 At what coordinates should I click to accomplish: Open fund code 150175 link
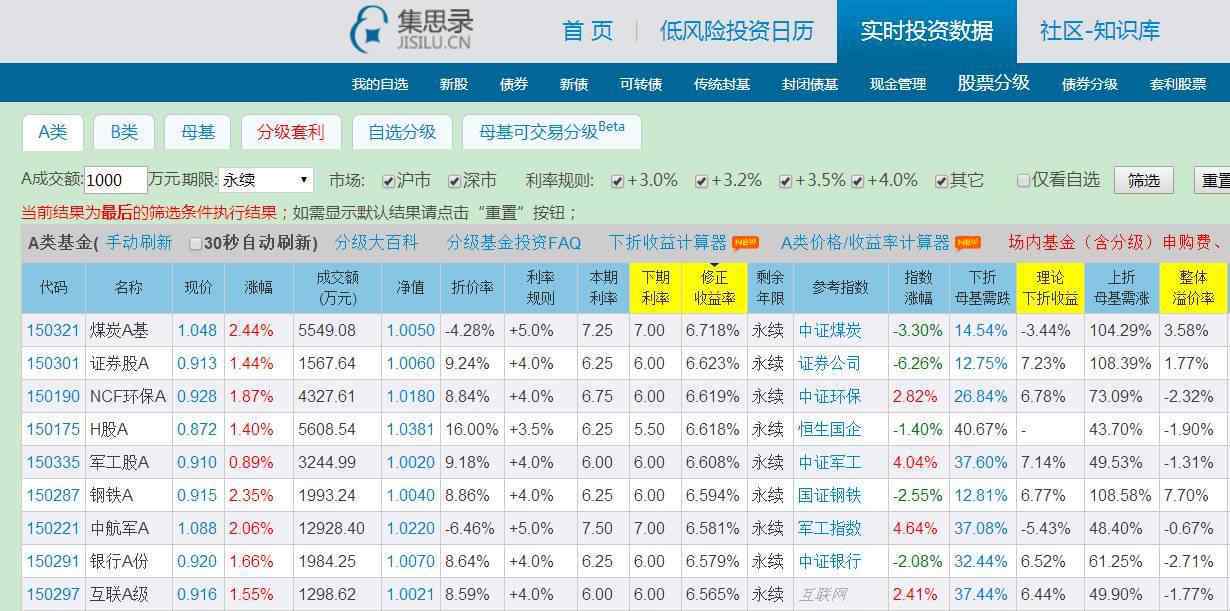click(52, 430)
